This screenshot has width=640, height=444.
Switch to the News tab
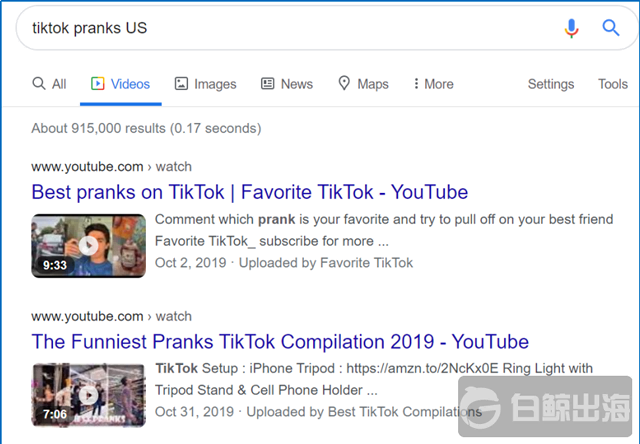pos(296,84)
